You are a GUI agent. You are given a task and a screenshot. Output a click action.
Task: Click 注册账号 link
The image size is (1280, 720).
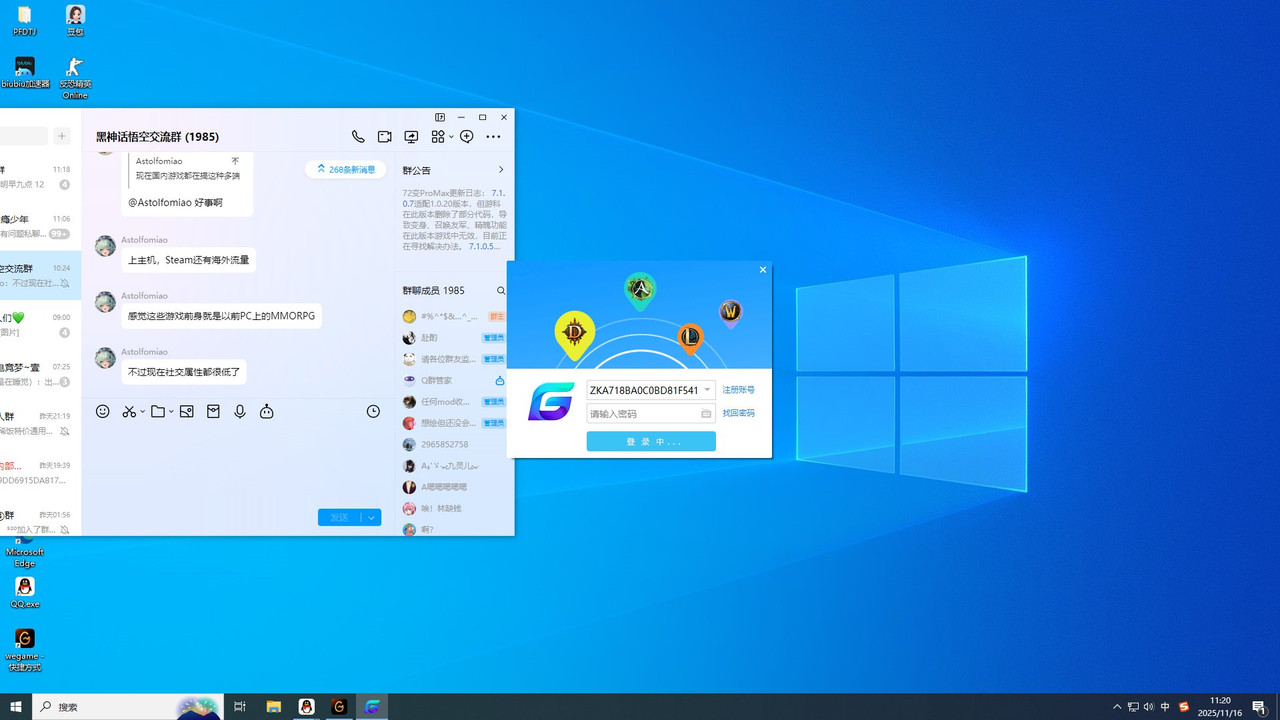(739, 390)
